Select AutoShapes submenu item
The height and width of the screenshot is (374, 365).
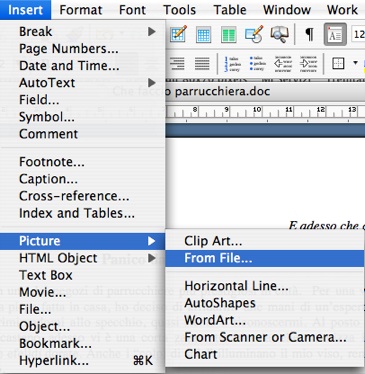[x=265, y=303]
